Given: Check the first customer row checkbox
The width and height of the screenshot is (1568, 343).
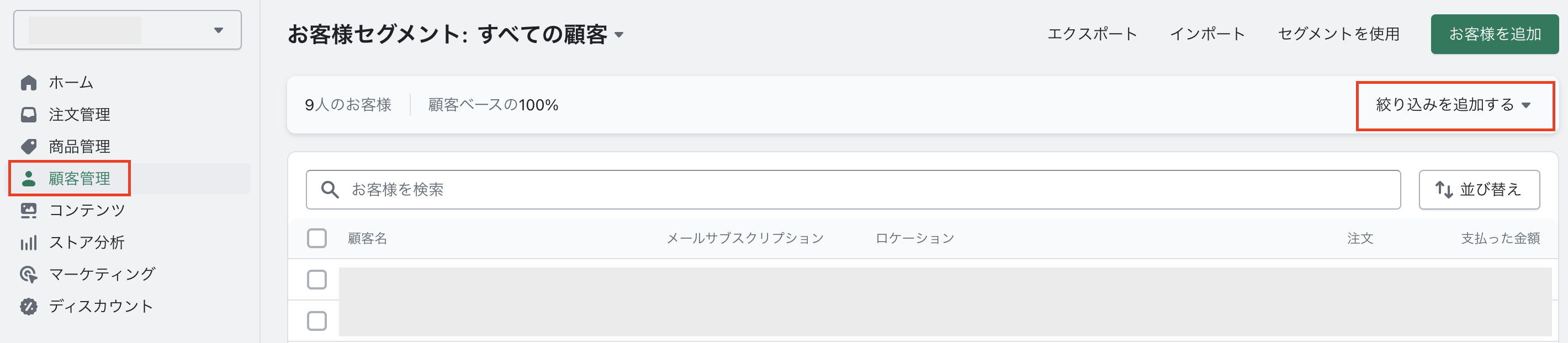Looking at the screenshot, I should click(x=316, y=280).
